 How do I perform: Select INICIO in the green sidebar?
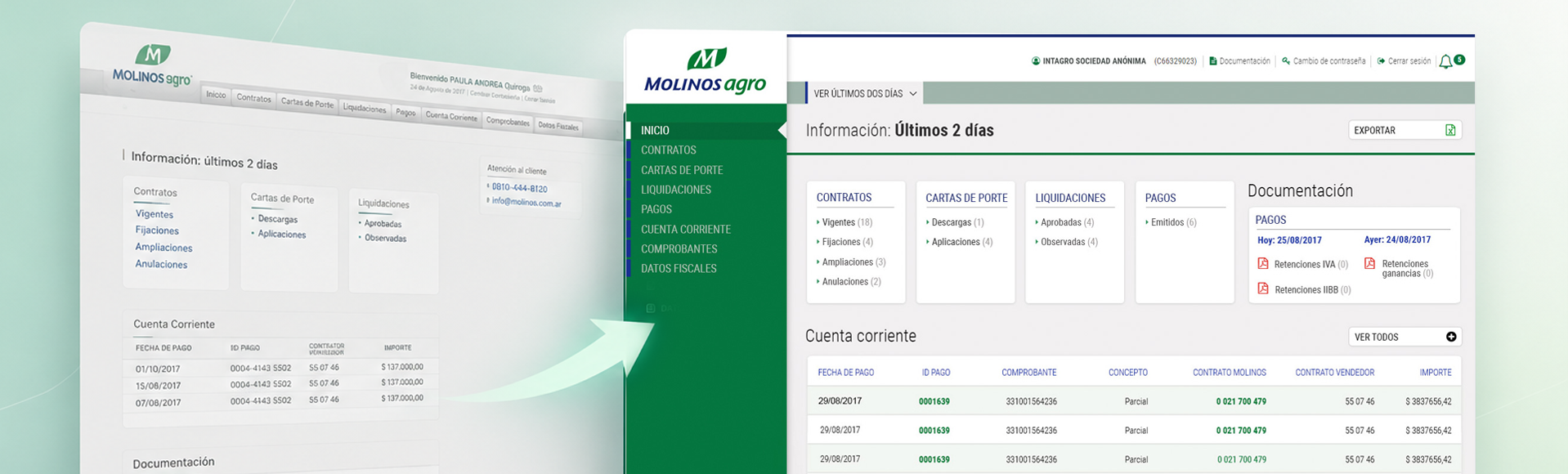[x=655, y=130]
